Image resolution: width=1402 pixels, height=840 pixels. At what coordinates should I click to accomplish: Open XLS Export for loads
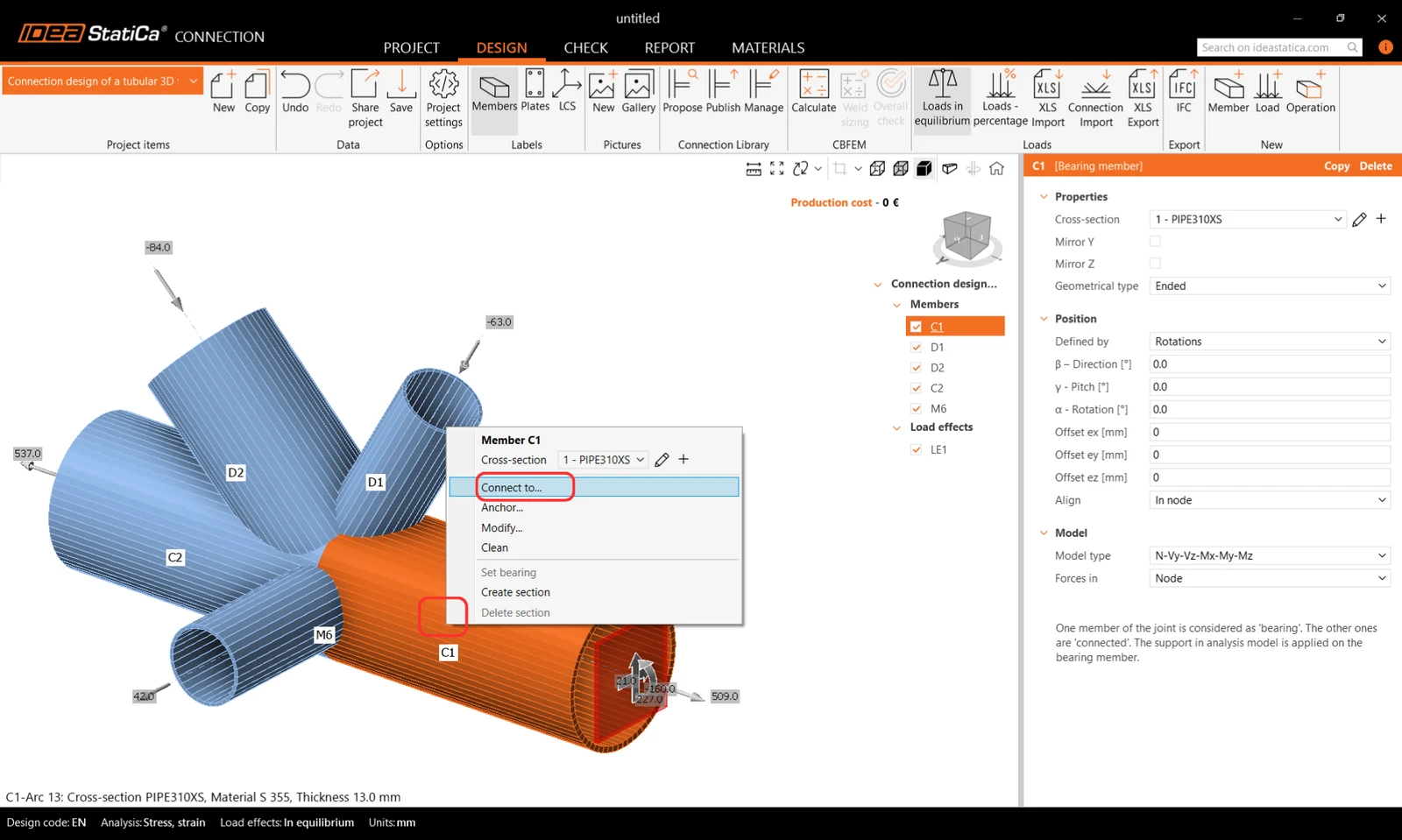(x=1143, y=99)
